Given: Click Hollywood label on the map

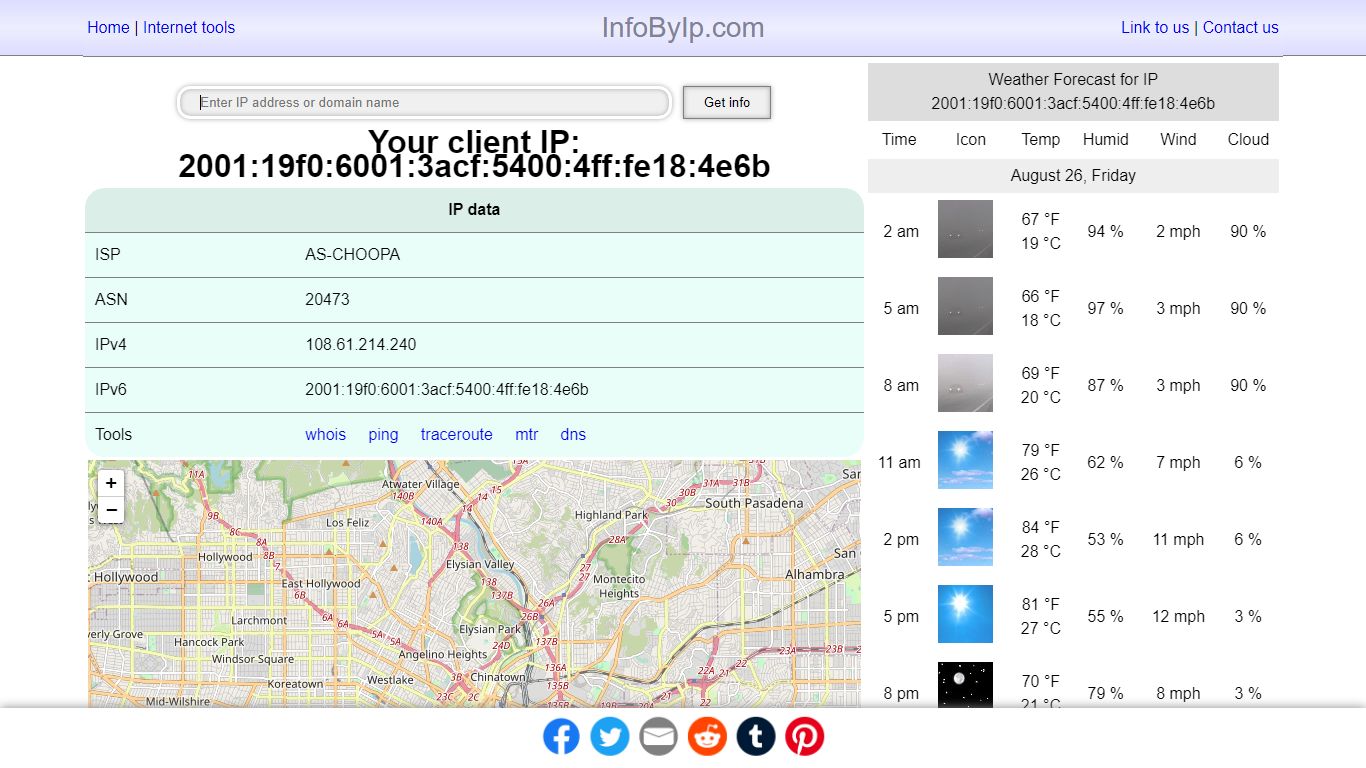Looking at the screenshot, I should pos(225,557).
